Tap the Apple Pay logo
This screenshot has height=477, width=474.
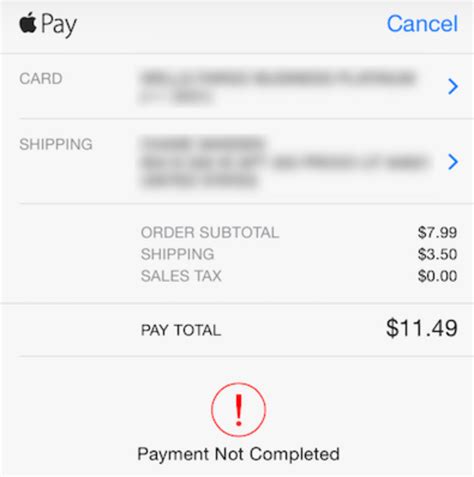48,24
